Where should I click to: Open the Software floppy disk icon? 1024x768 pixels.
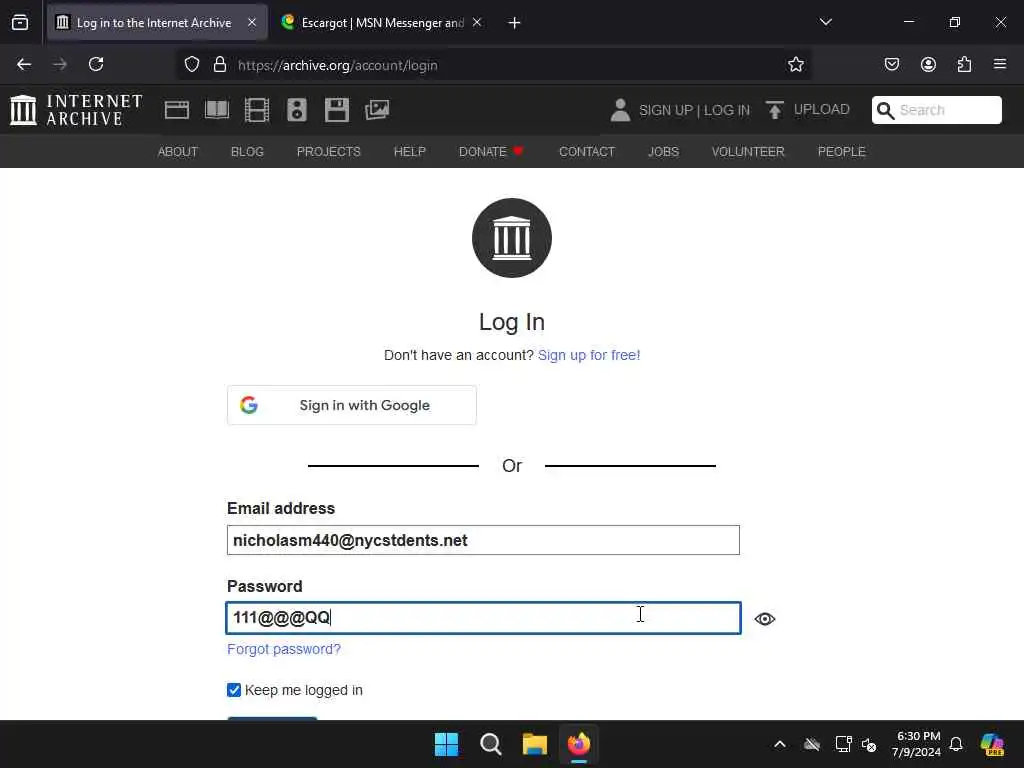click(x=337, y=110)
